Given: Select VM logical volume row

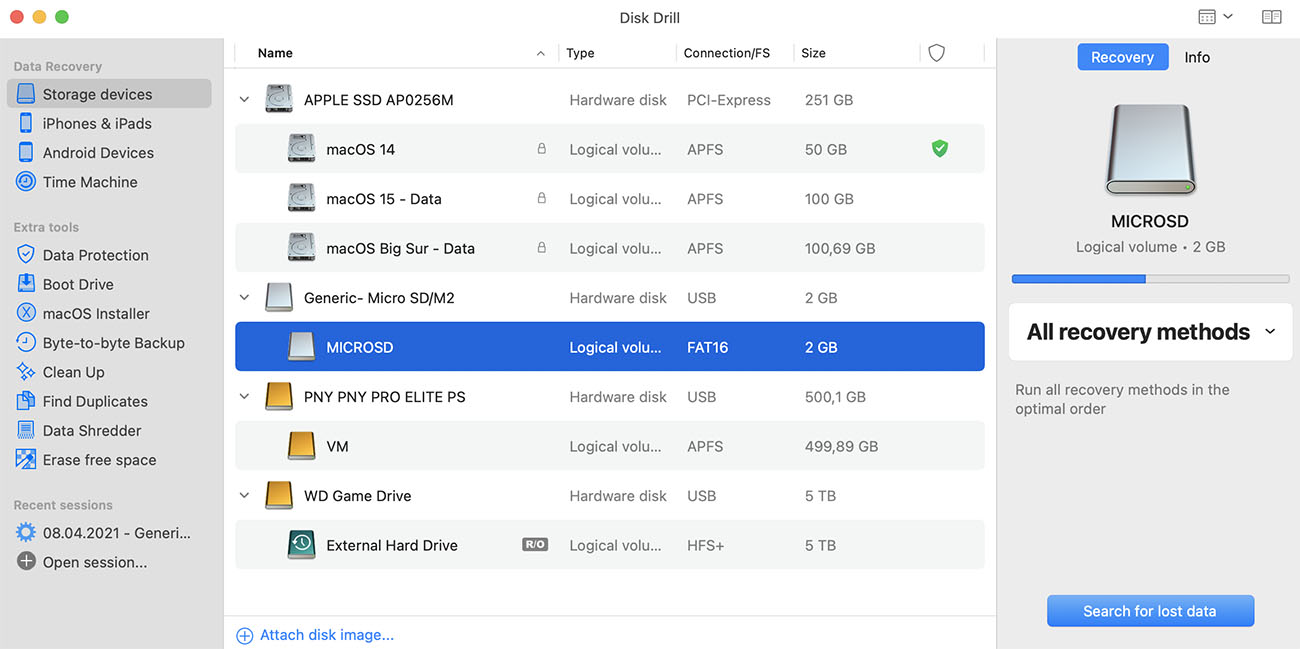Looking at the screenshot, I should pos(610,446).
